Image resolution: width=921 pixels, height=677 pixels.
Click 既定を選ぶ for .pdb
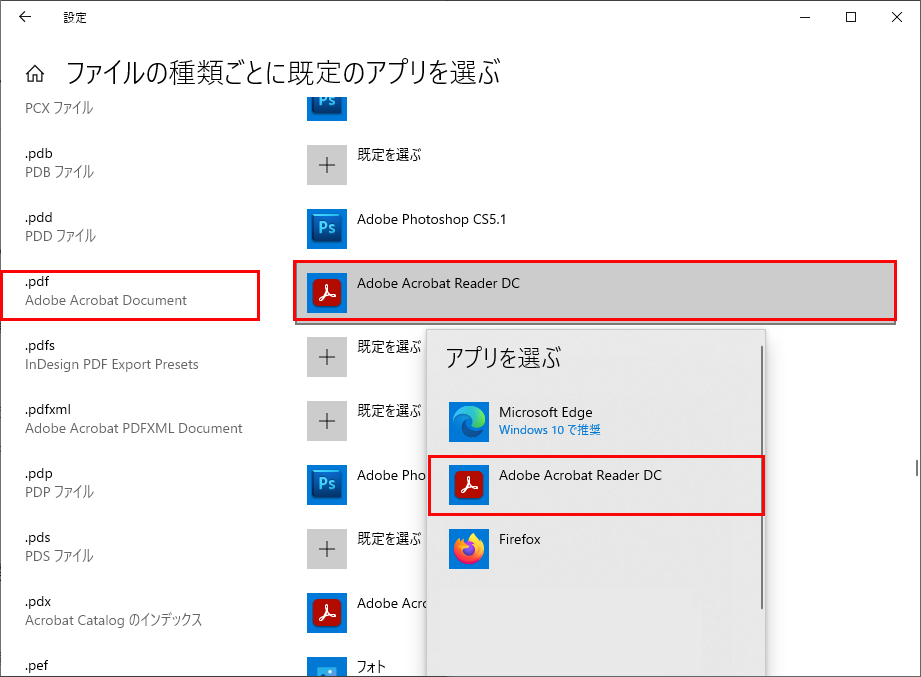tap(389, 155)
